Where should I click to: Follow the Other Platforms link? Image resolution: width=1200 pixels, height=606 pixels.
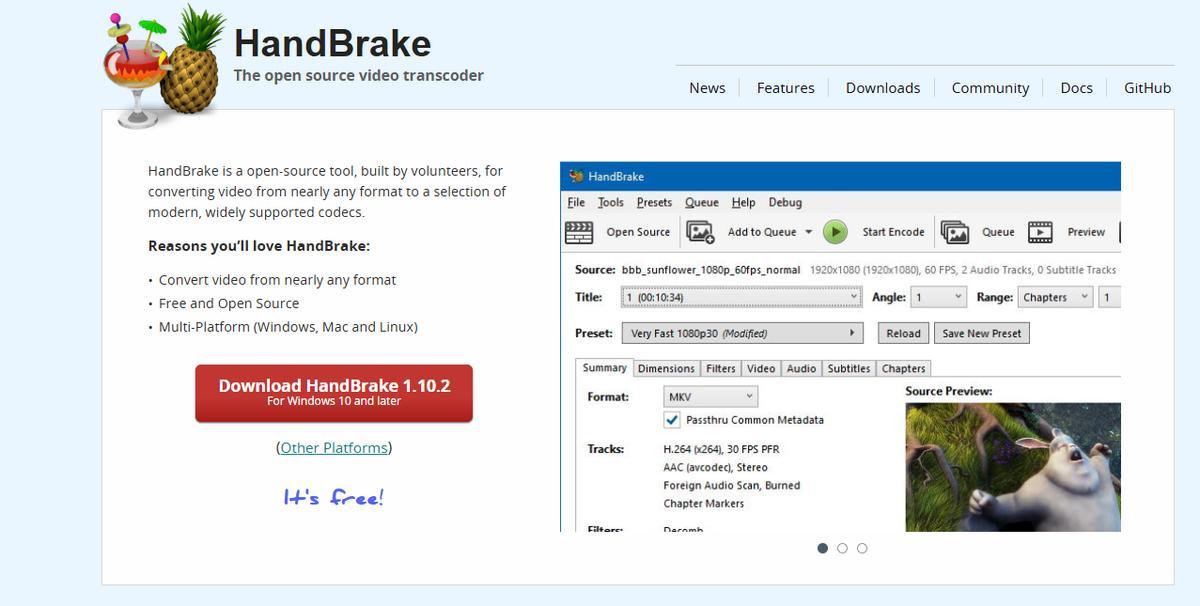[x=333, y=448]
